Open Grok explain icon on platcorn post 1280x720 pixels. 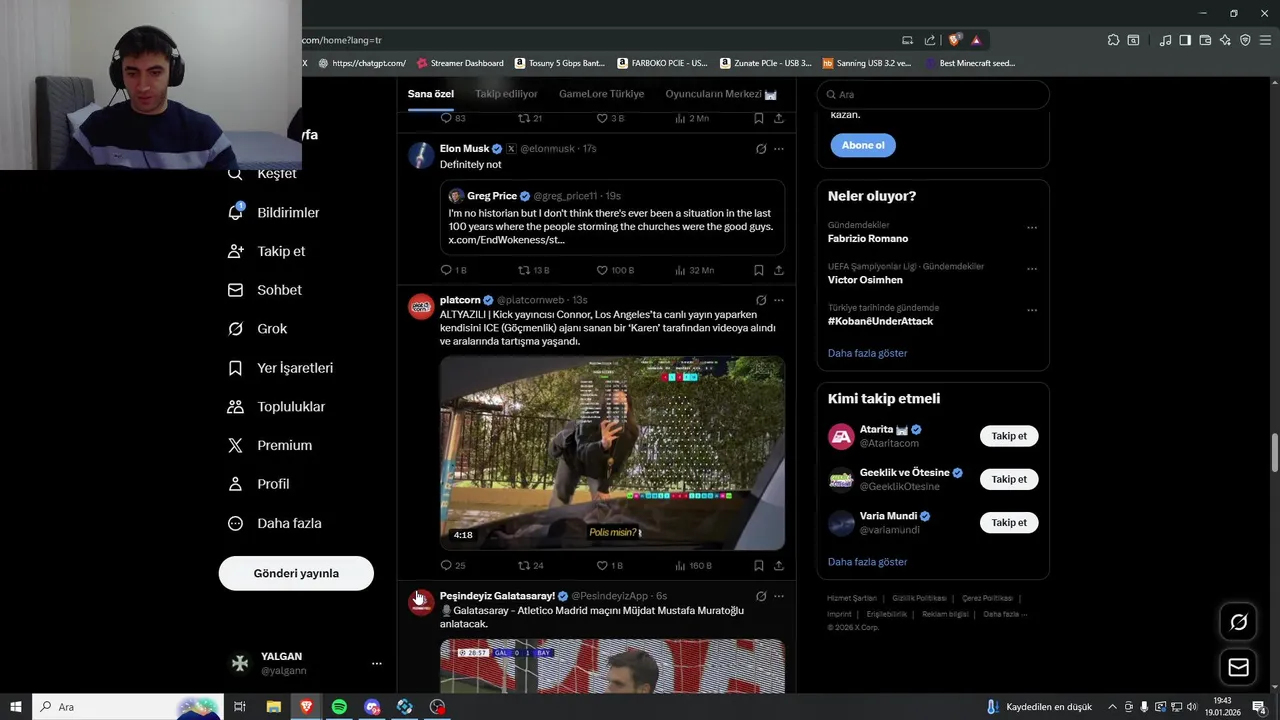click(761, 300)
